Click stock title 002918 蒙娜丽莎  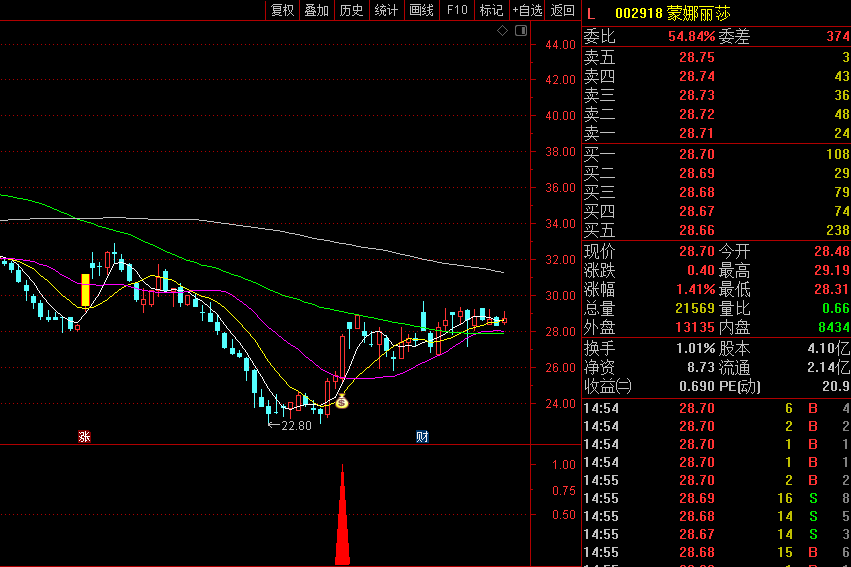click(673, 14)
